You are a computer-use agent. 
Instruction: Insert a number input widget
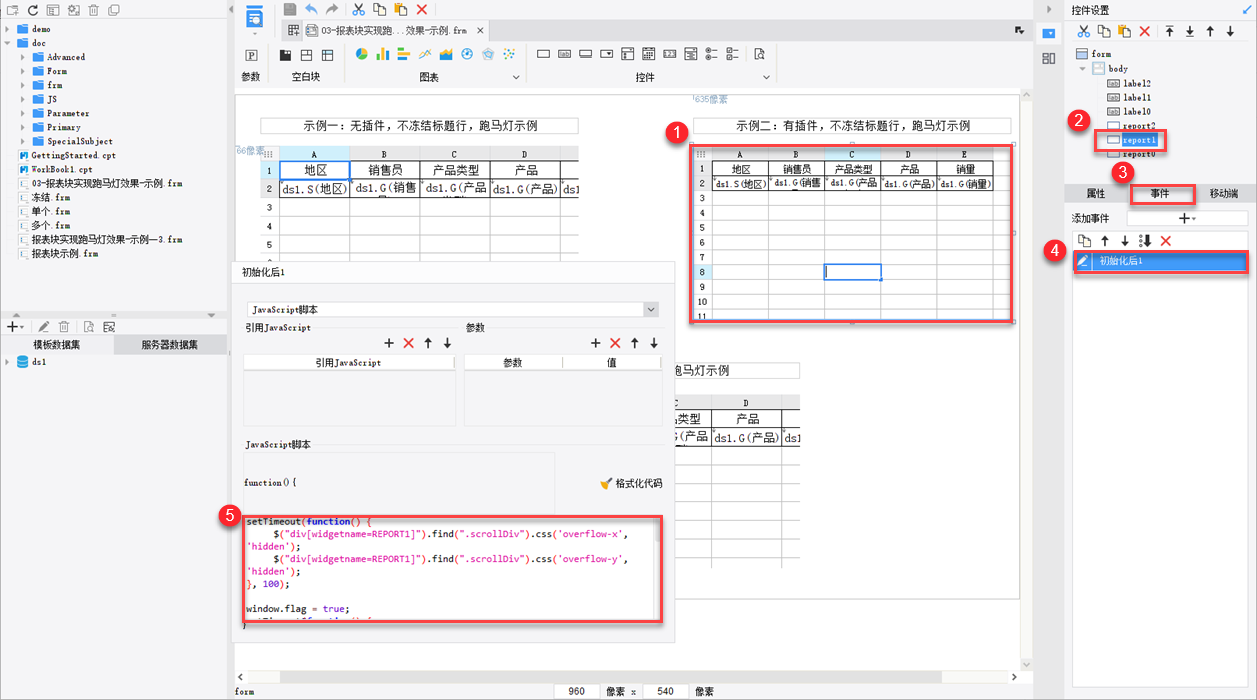click(670, 54)
